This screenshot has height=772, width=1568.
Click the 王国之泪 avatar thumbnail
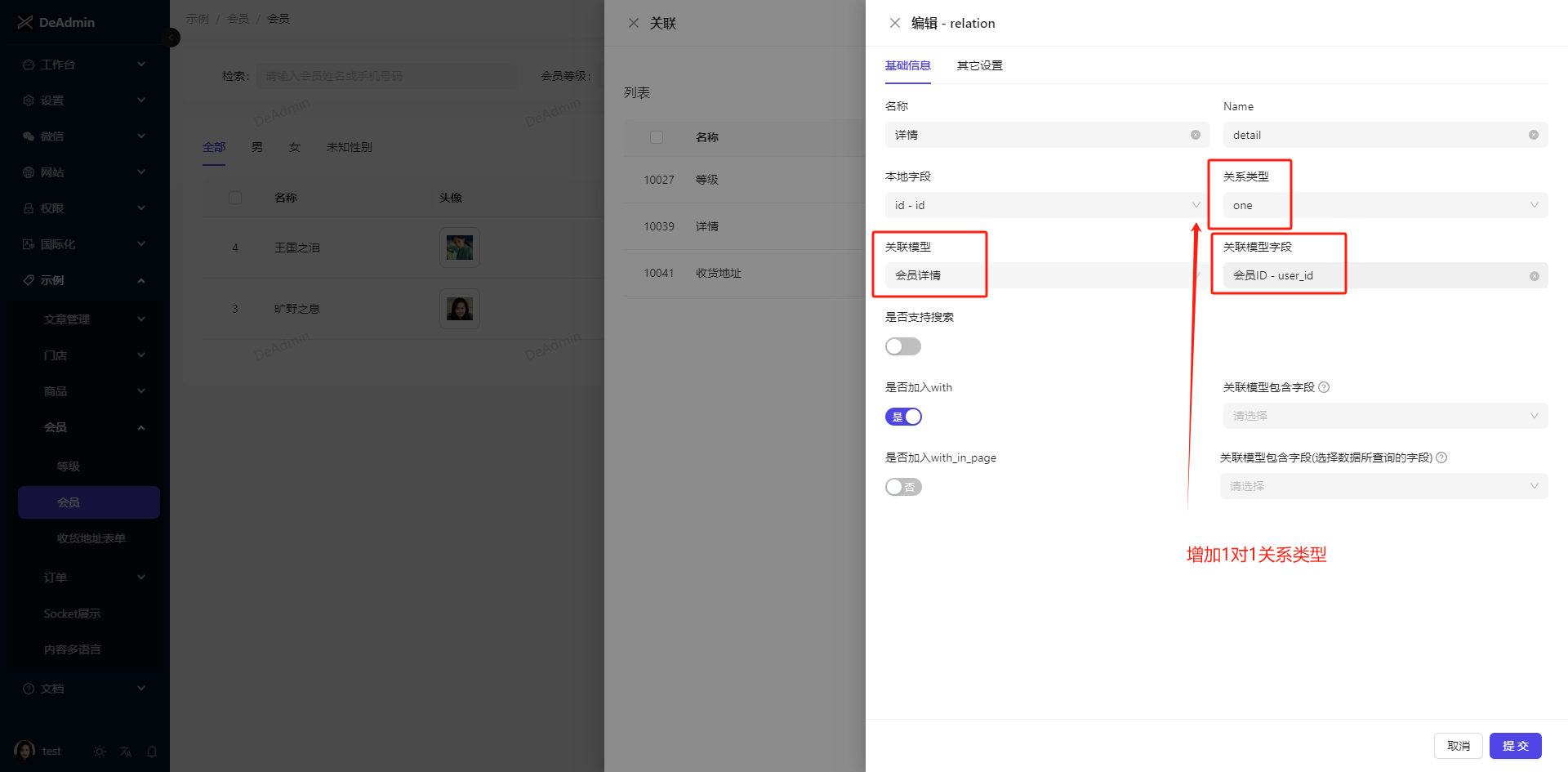460,248
